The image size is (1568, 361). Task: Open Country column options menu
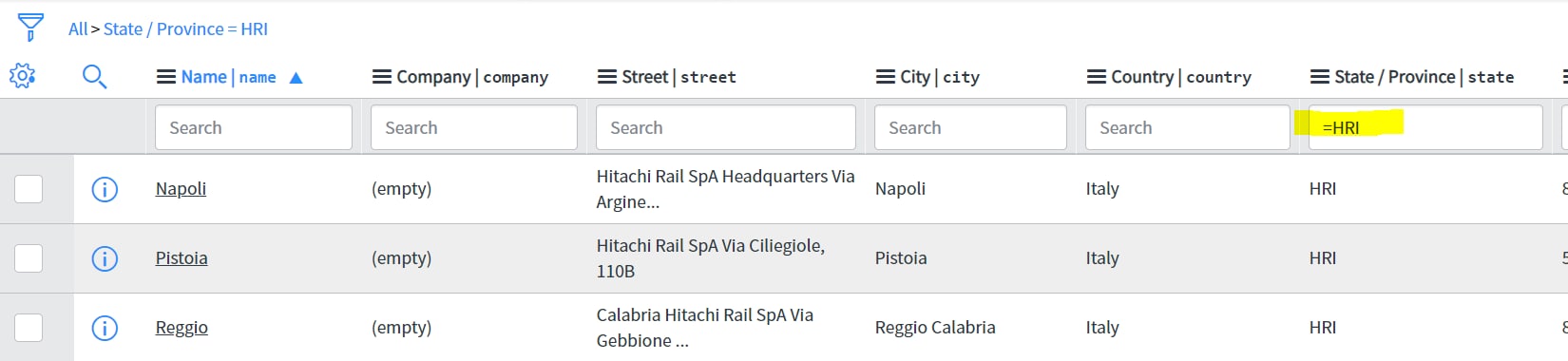tap(1096, 77)
